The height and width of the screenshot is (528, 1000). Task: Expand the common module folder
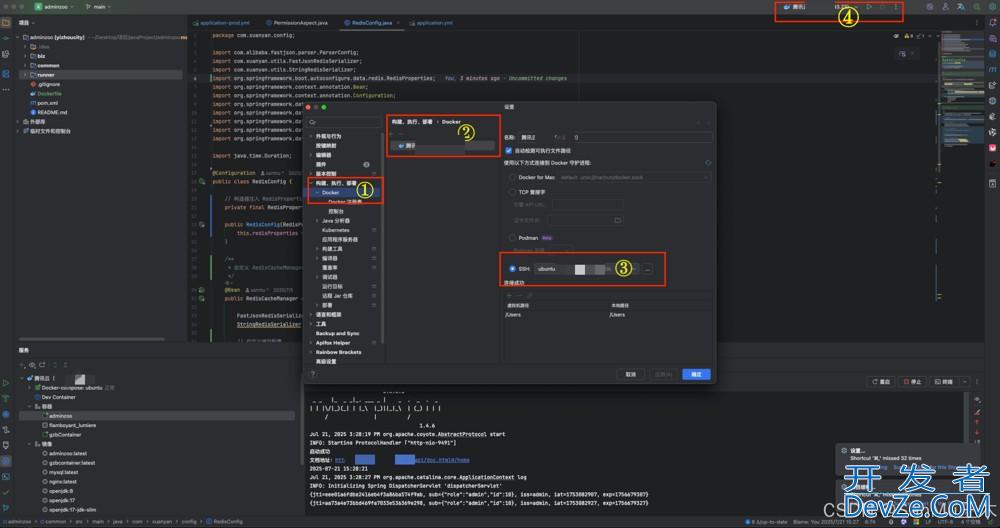pyautogui.click(x=25, y=65)
